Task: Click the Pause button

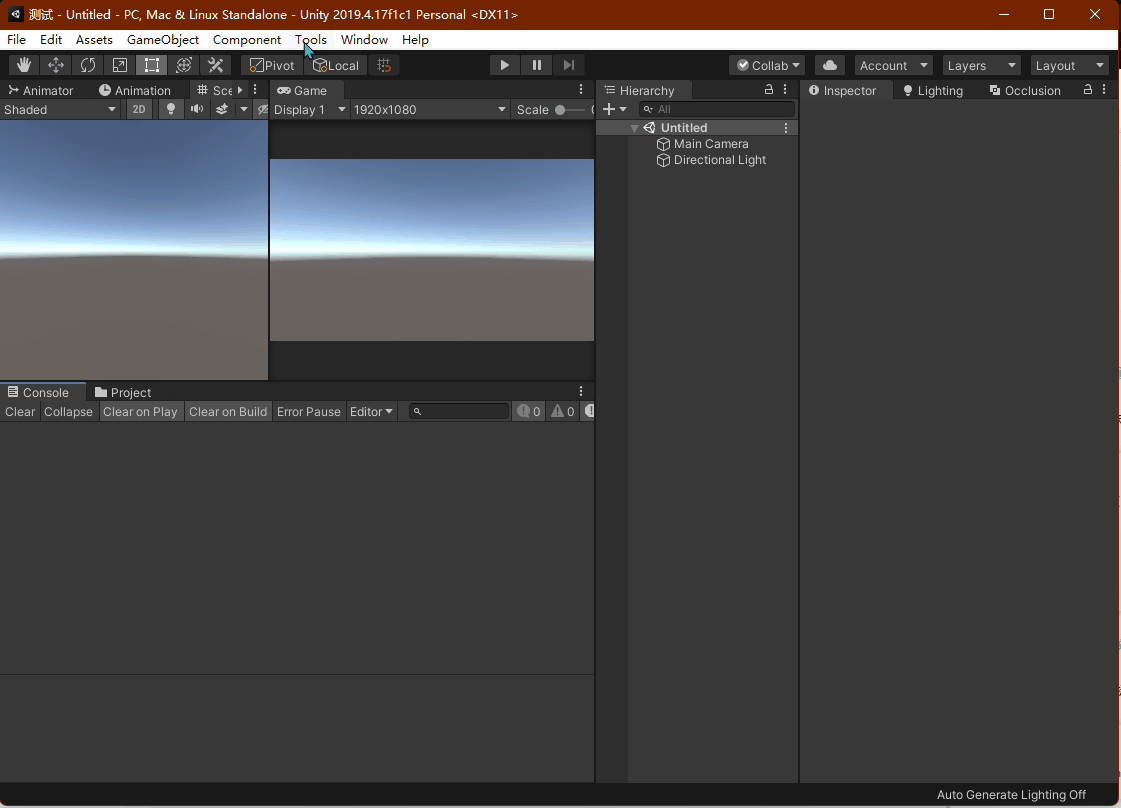Action: tap(537, 65)
